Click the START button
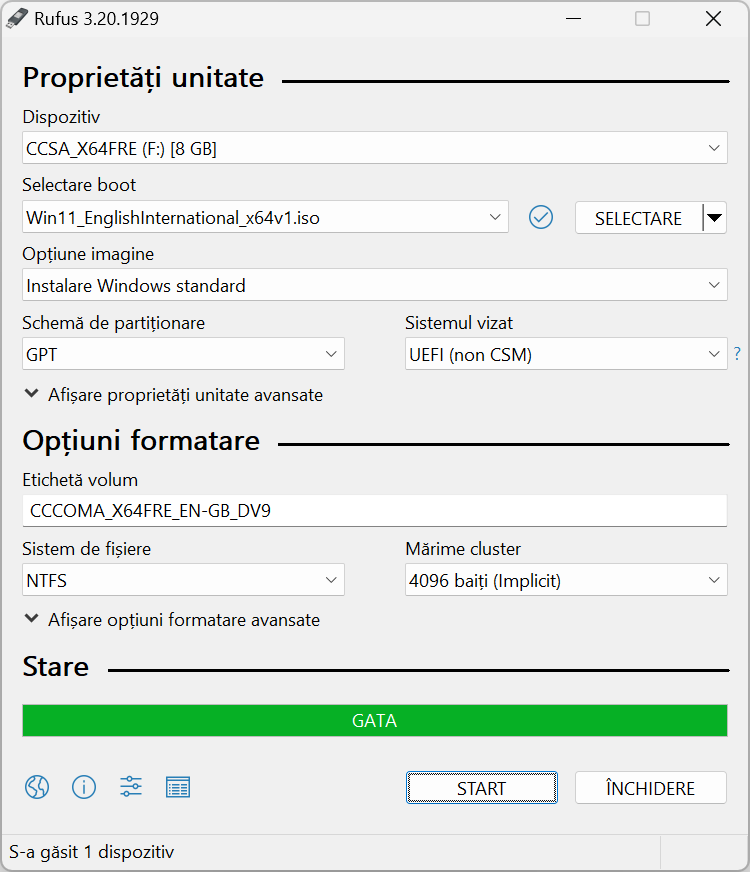 click(481, 787)
